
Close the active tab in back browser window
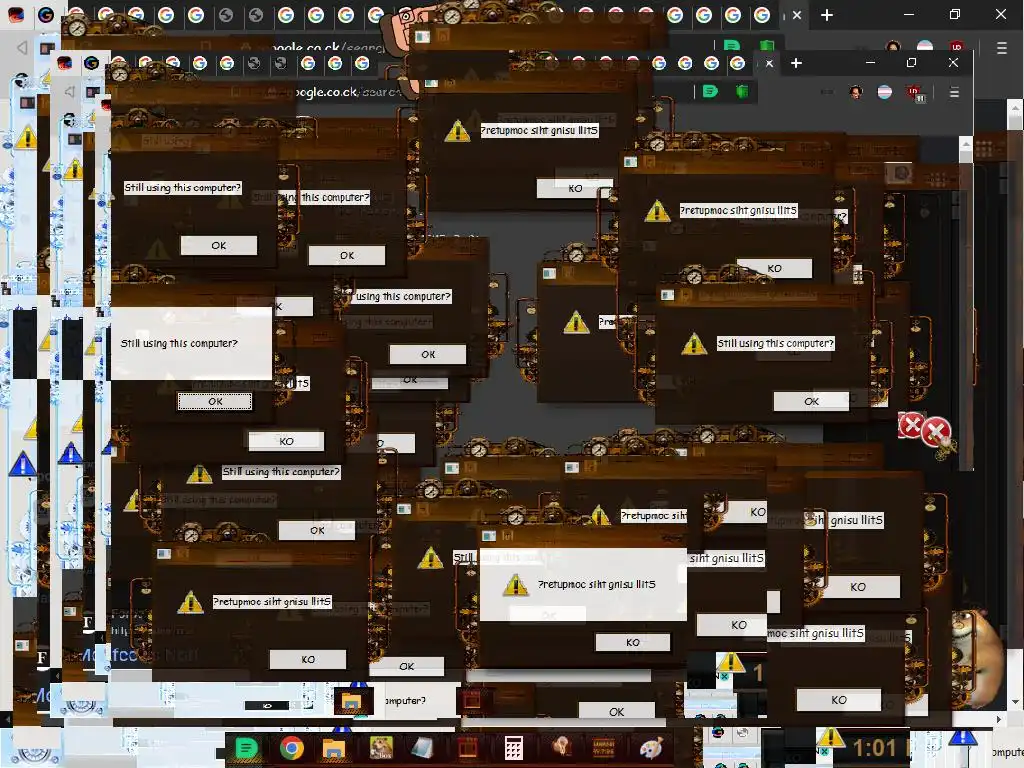(x=797, y=14)
